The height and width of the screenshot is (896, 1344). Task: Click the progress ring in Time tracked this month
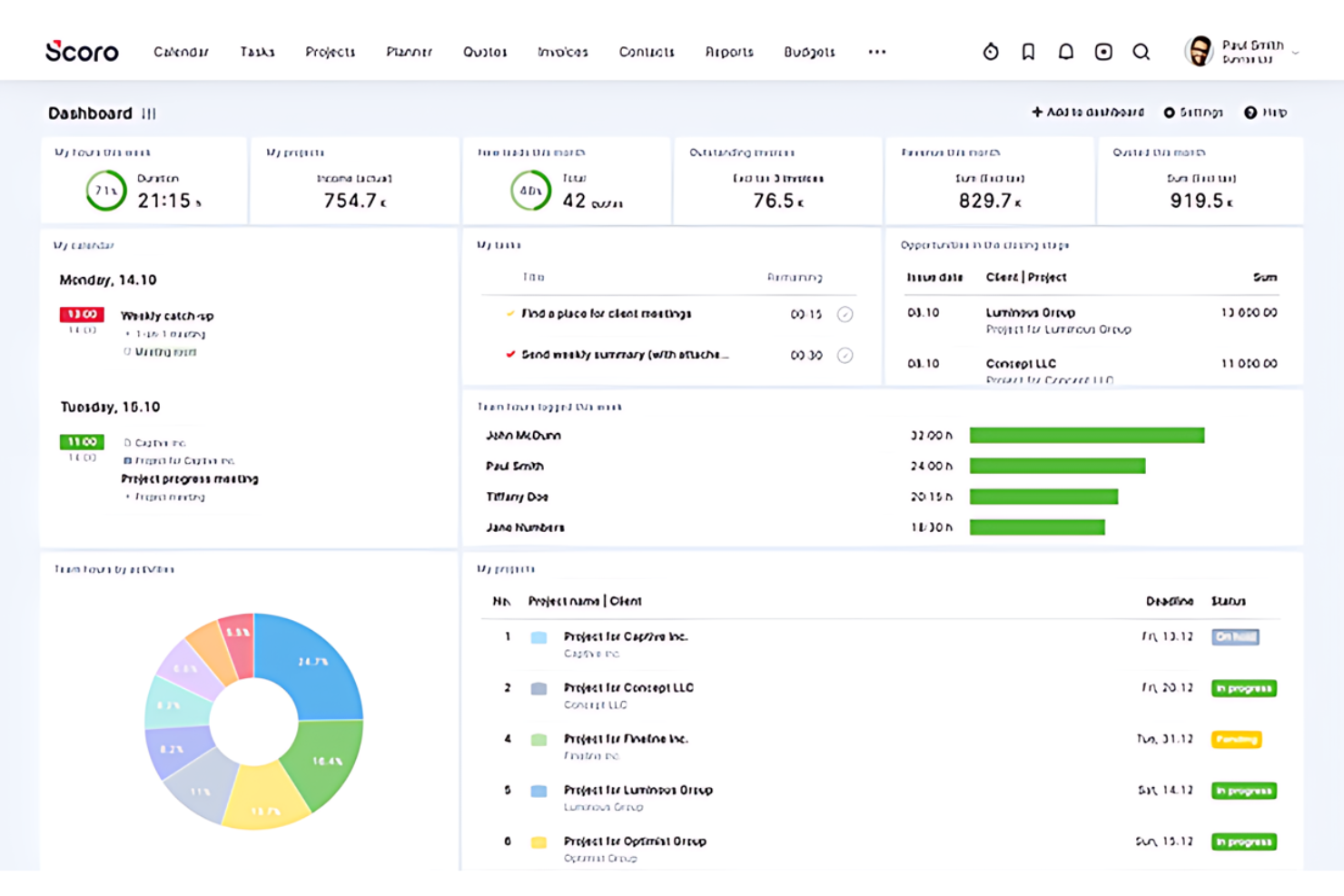pyautogui.click(x=530, y=191)
